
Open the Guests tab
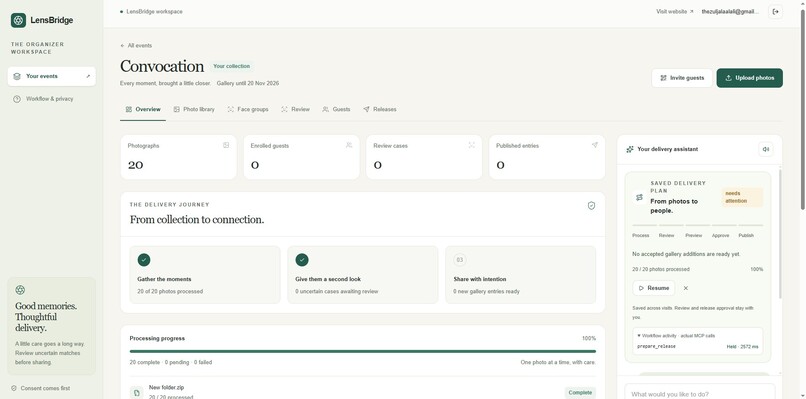point(336,109)
